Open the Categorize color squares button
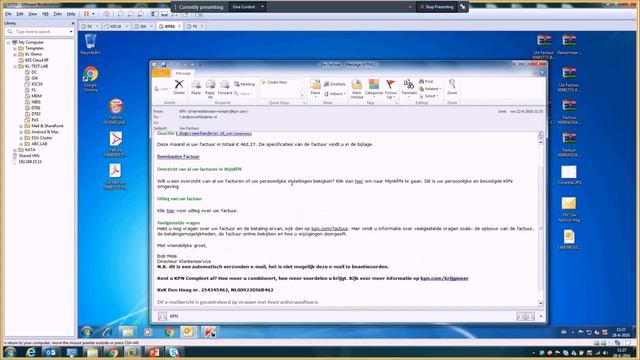640x360 pixels. click(x=373, y=87)
